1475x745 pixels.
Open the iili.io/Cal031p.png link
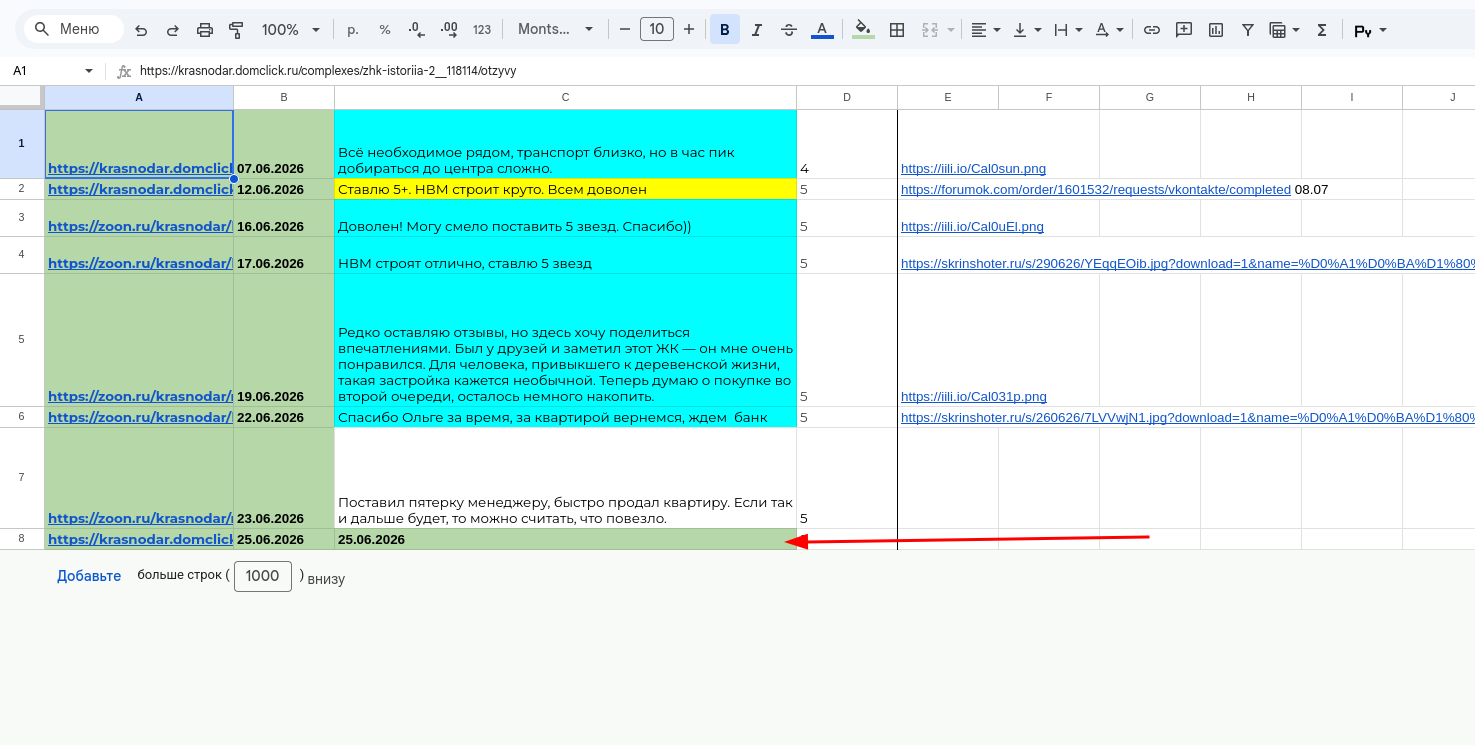click(974, 397)
